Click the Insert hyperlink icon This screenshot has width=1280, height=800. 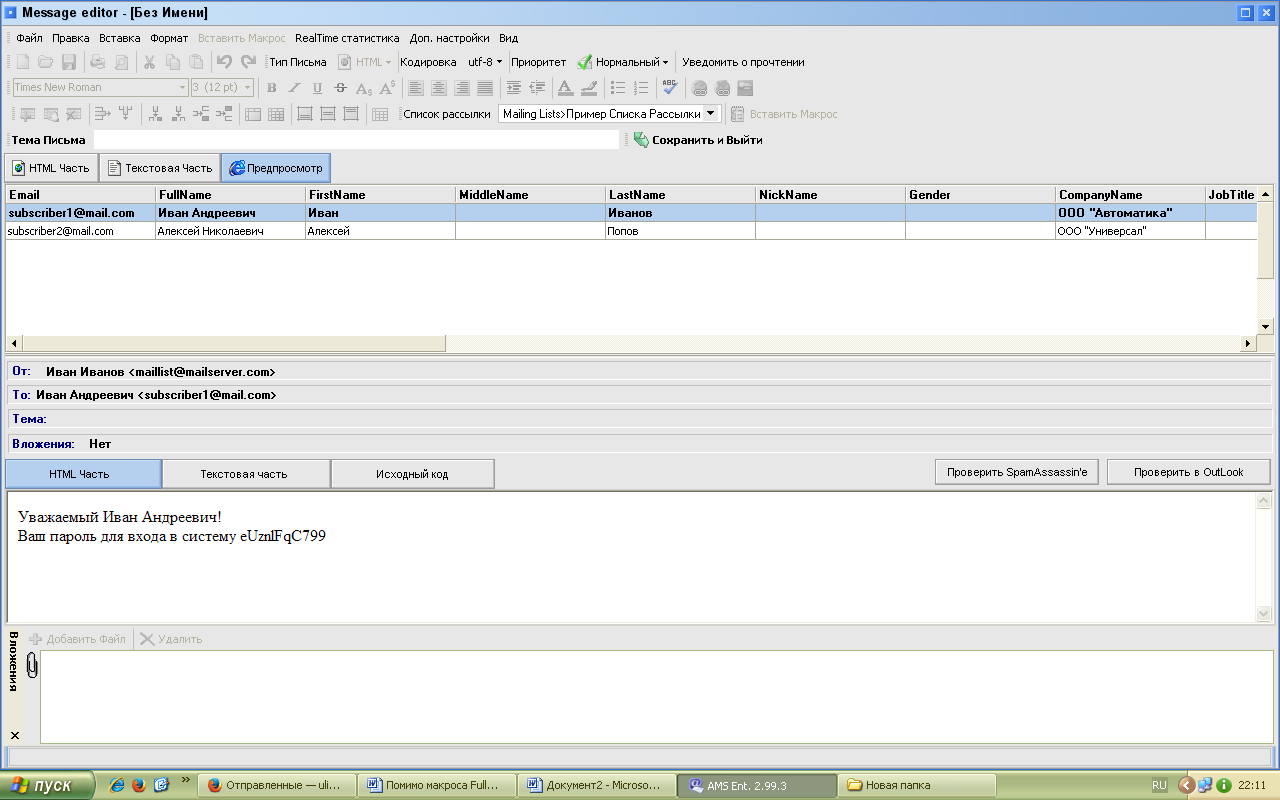[700, 88]
